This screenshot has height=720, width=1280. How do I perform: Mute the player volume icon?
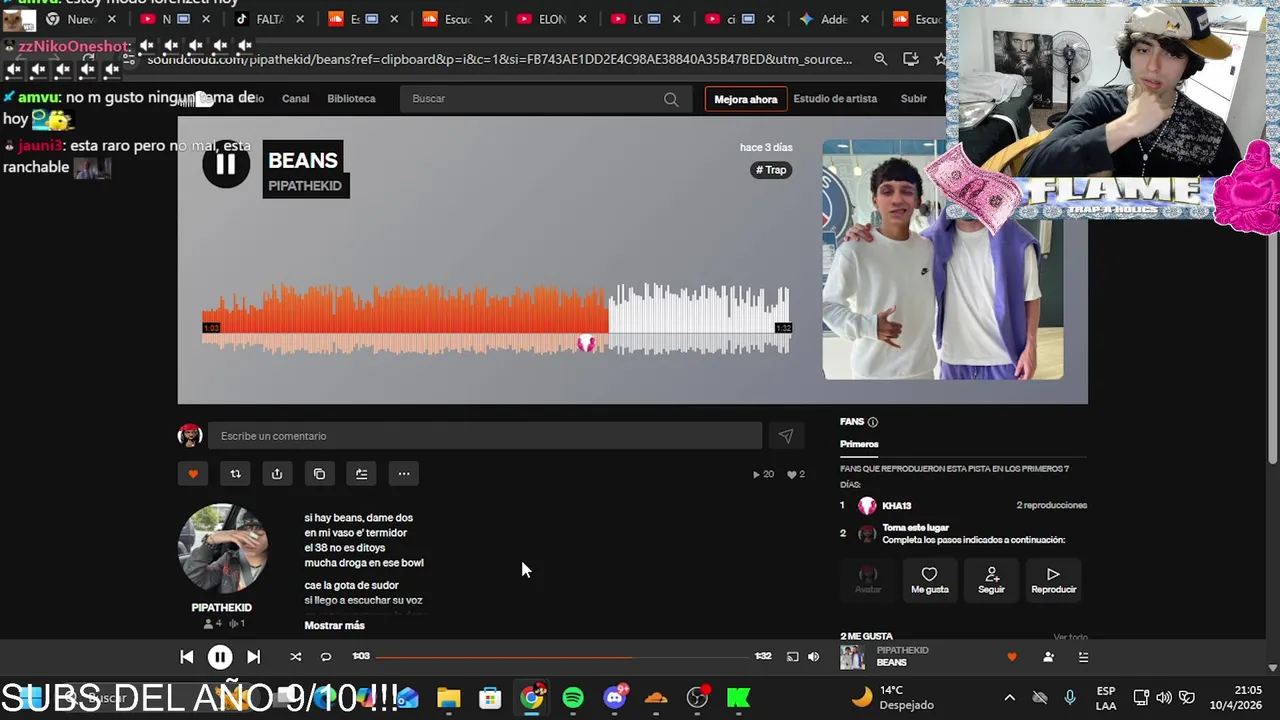[813, 657]
